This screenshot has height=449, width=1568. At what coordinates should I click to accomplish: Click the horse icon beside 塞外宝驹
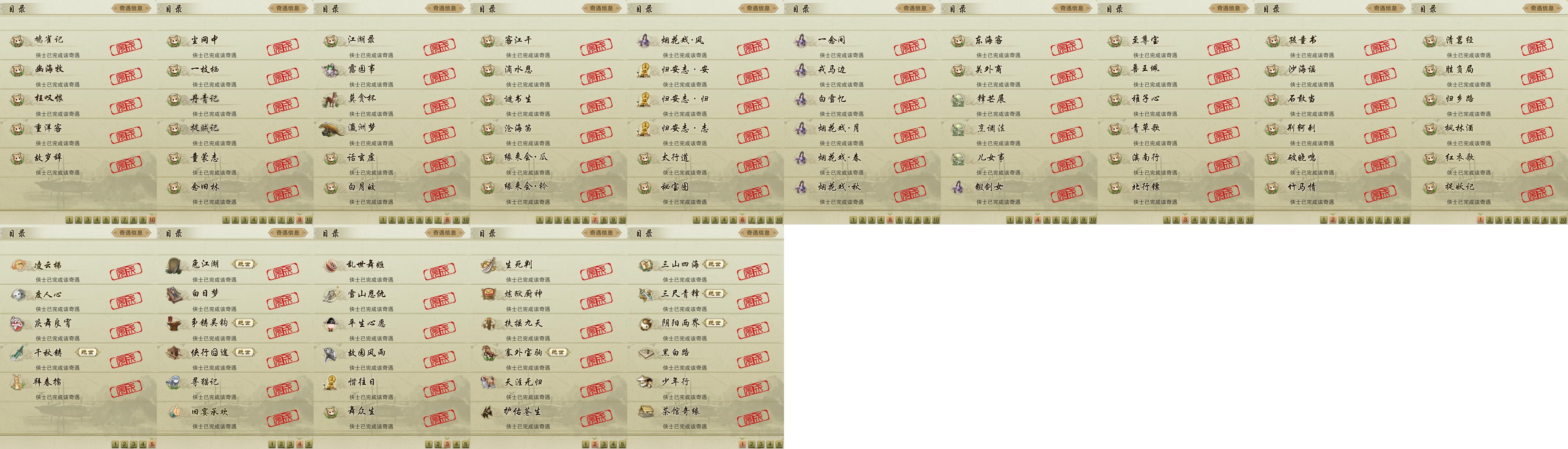click(x=488, y=352)
